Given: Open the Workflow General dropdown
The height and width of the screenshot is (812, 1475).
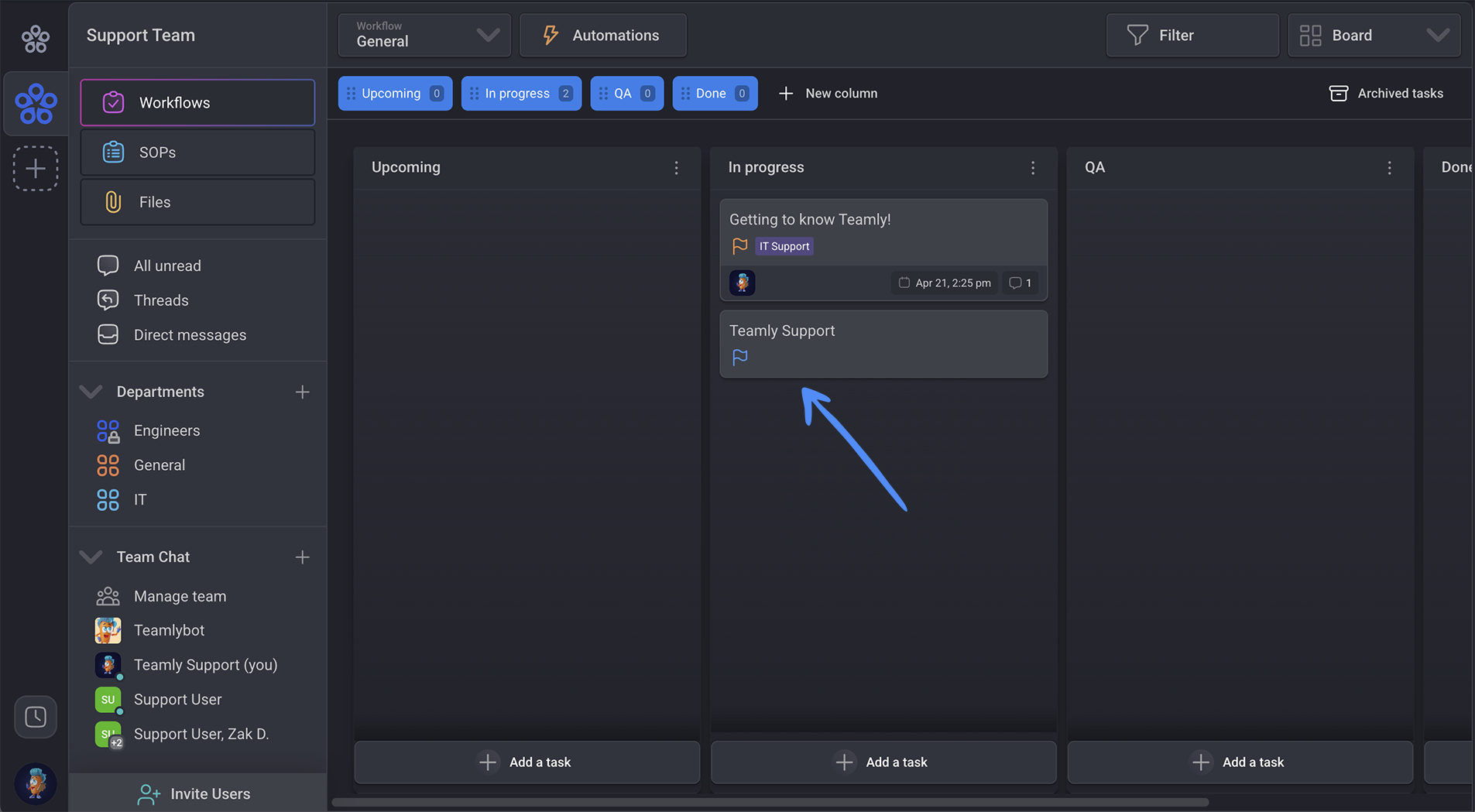Looking at the screenshot, I should coord(424,35).
